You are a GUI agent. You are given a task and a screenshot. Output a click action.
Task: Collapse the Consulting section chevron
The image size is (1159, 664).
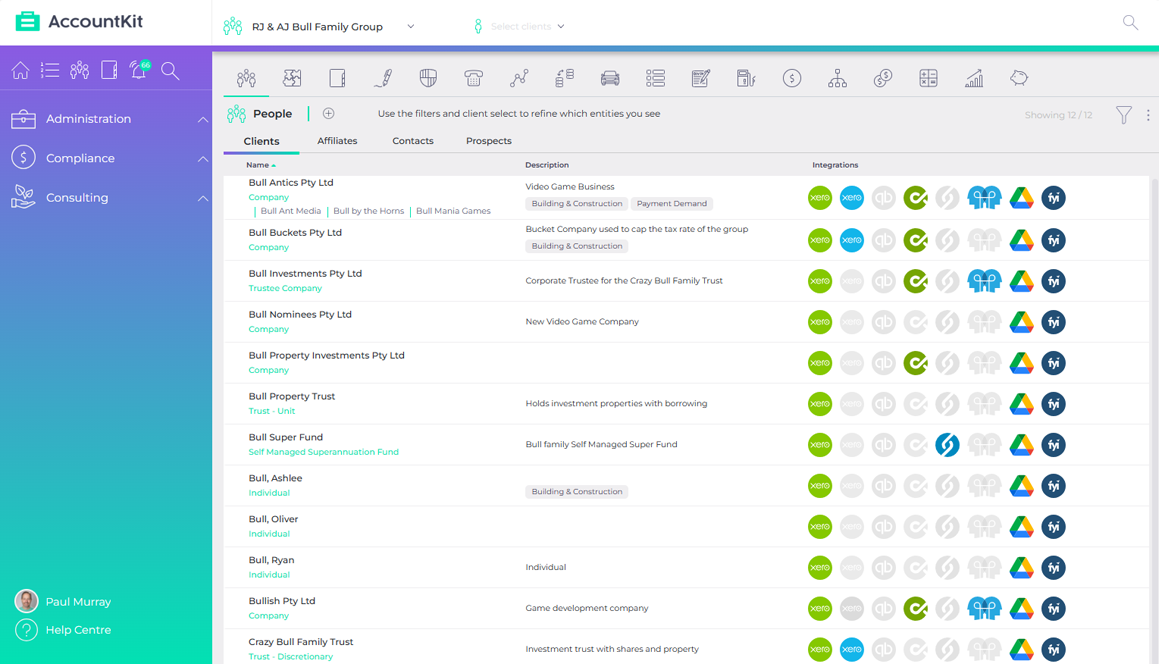(203, 198)
